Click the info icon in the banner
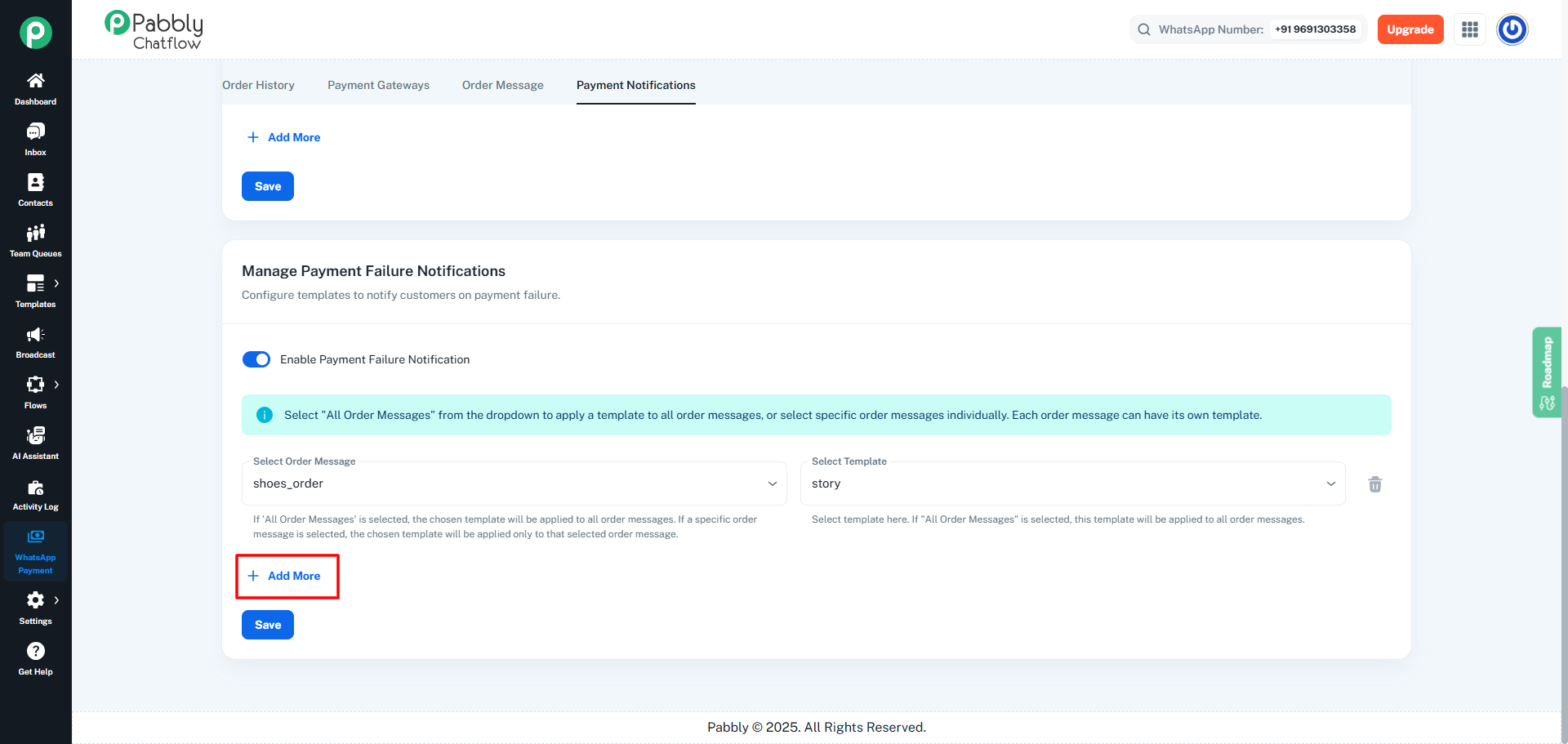The height and width of the screenshot is (744, 1568). pyautogui.click(x=265, y=415)
